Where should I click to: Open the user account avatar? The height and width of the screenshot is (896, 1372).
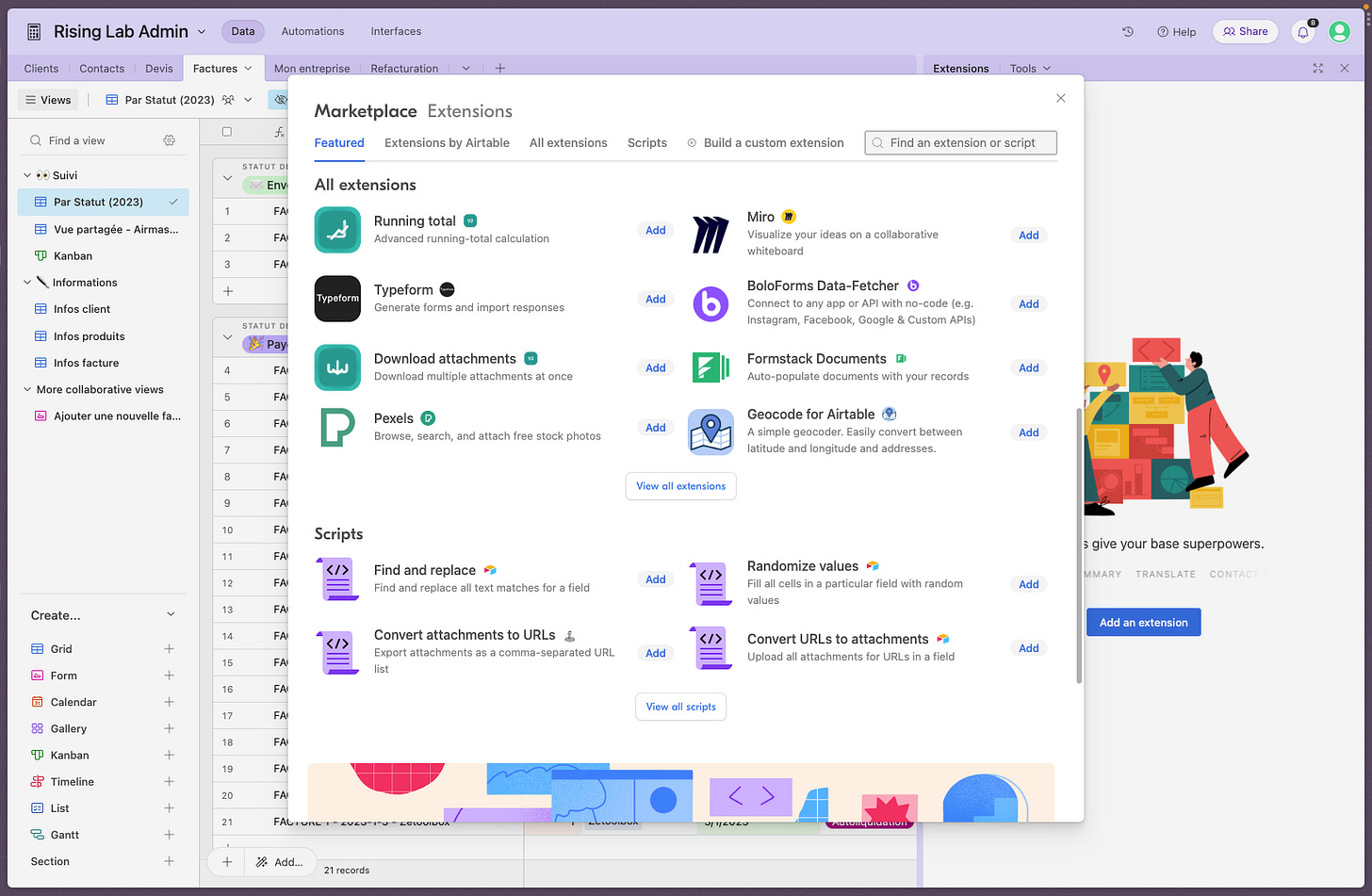point(1339,31)
